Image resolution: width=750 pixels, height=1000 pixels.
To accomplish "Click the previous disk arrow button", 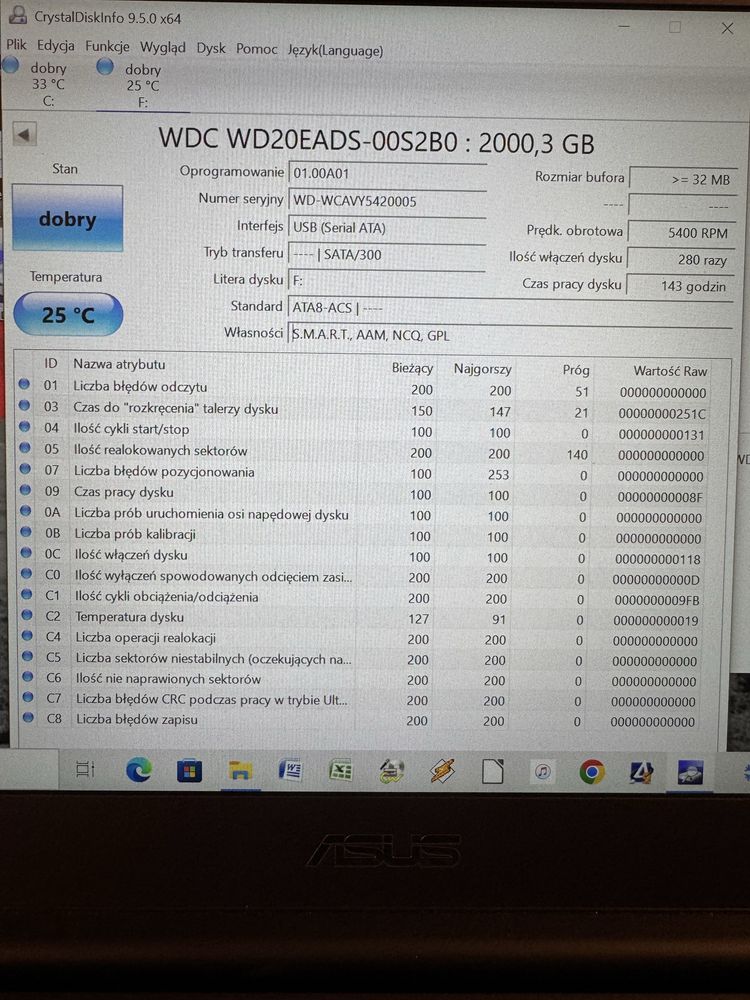I will pos(24,135).
